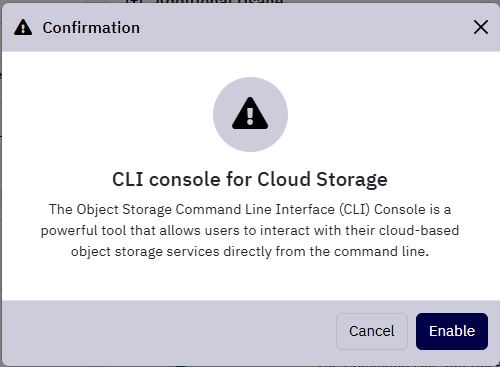Viewport: 500px width, 367px height.
Task: Click the first line mentioning Command Line Interface
Action: tap(250, 210)
